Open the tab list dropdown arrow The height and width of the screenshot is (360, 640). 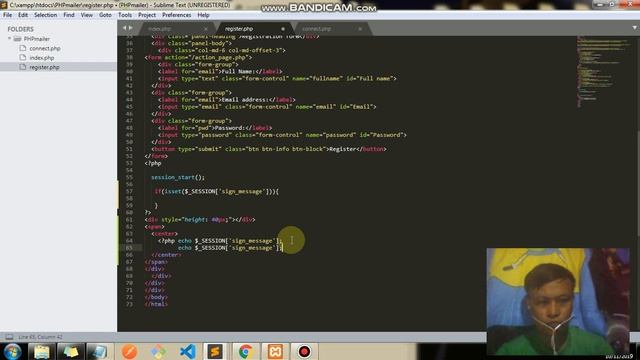tap(634, 28)
